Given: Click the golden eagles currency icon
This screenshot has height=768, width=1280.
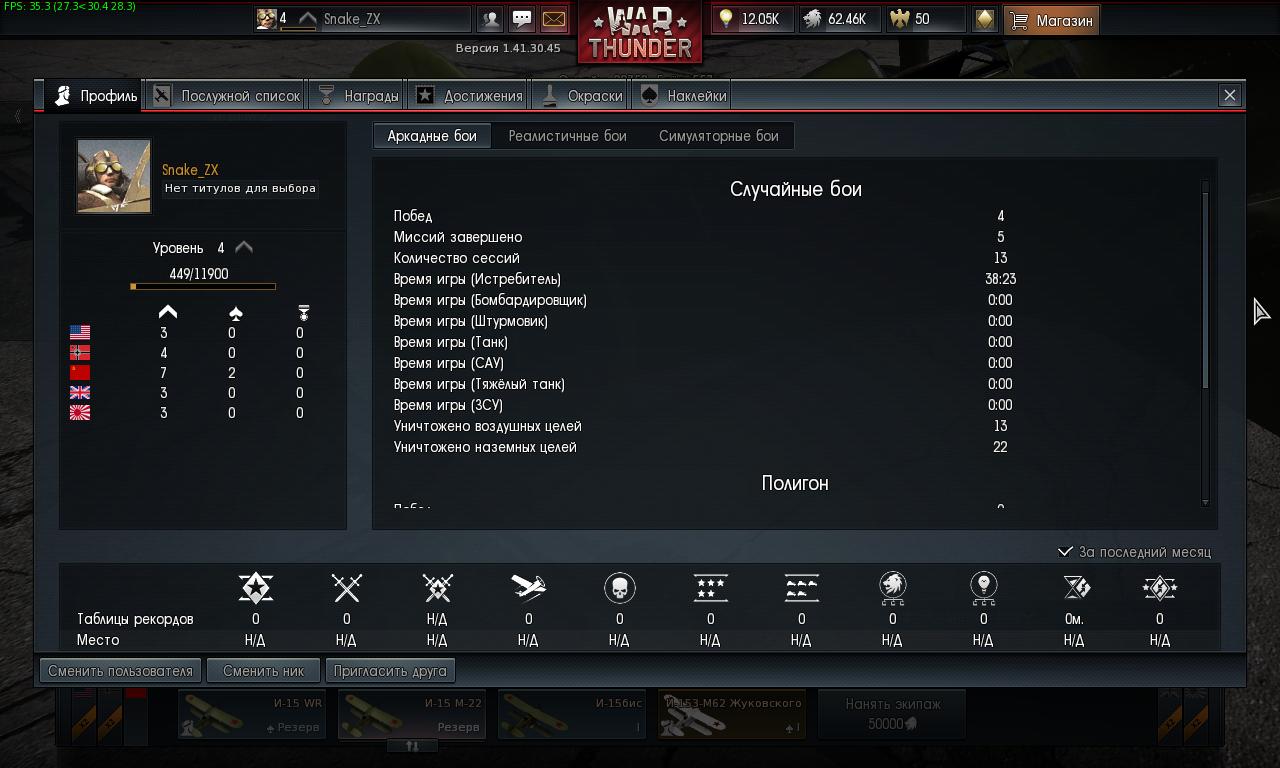Looking at the screenshot, I should pos(901,19).
